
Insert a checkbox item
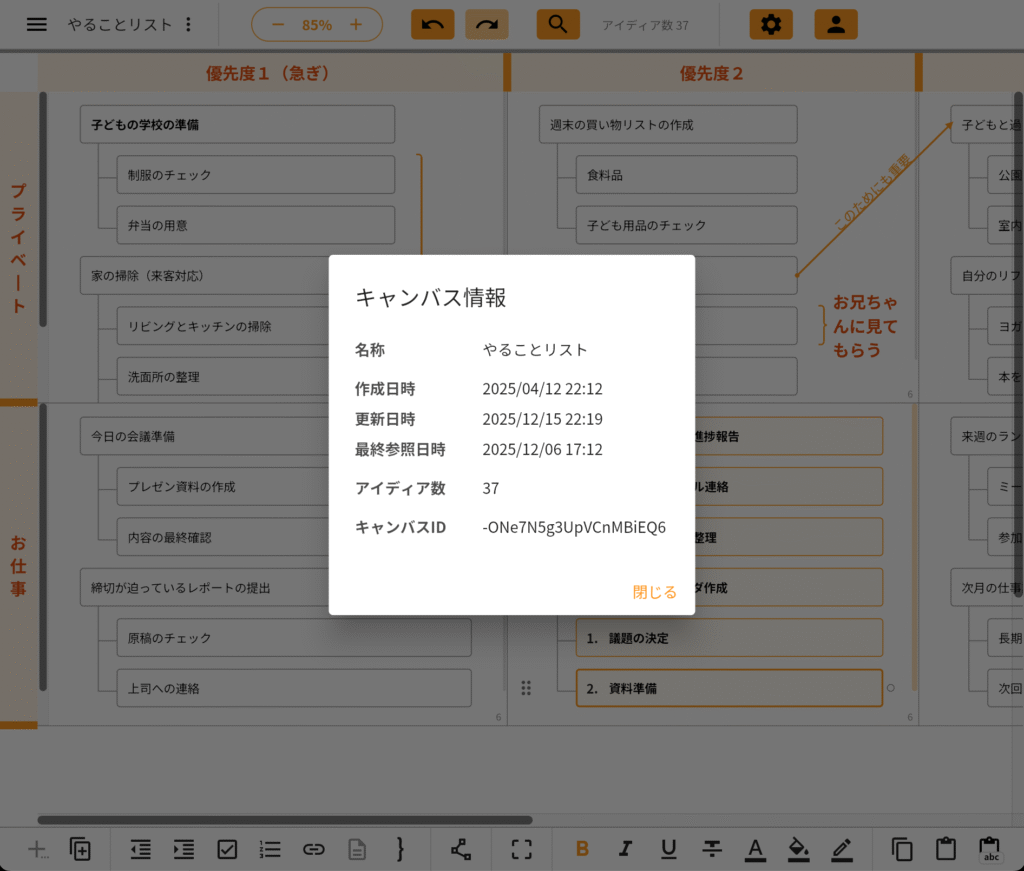click(x=227, y=849)
